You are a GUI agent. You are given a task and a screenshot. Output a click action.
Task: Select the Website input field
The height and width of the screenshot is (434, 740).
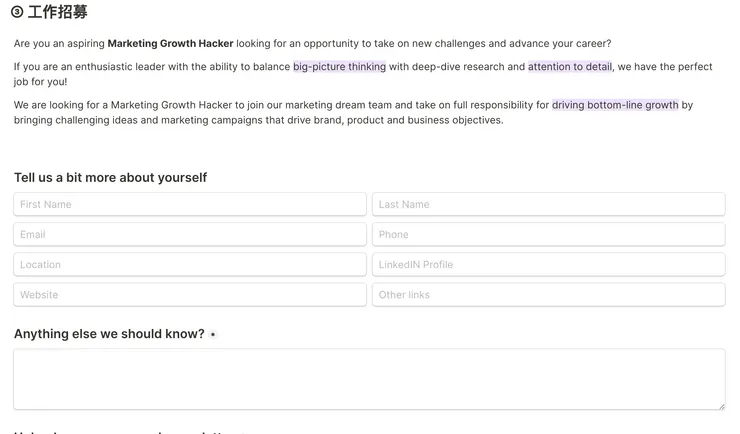(x=190, y=295)
